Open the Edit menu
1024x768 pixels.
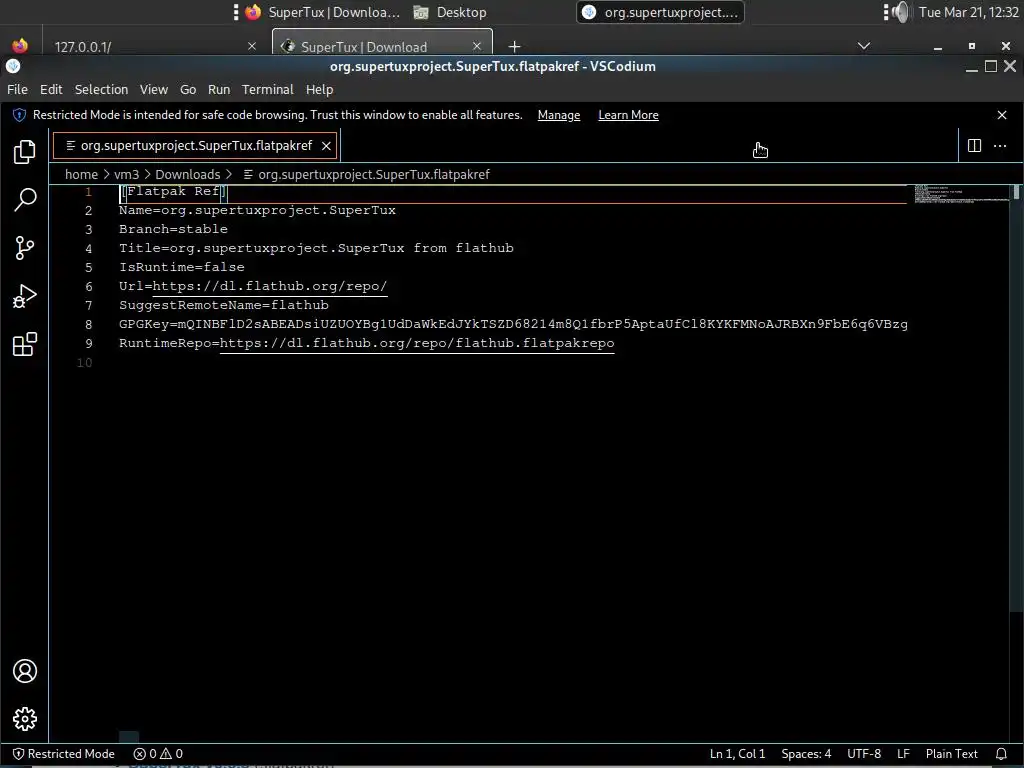tap(51, 89)
